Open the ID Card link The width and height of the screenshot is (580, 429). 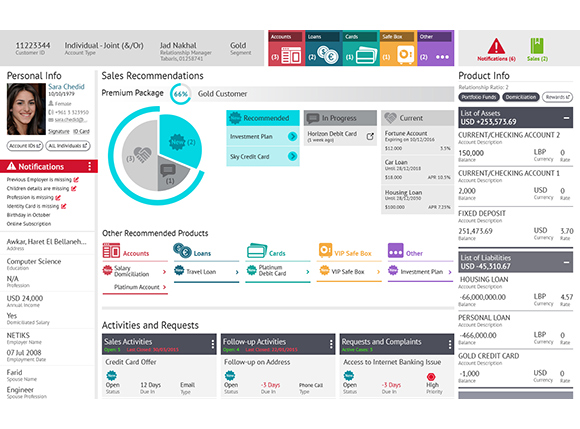pos(81,131)
